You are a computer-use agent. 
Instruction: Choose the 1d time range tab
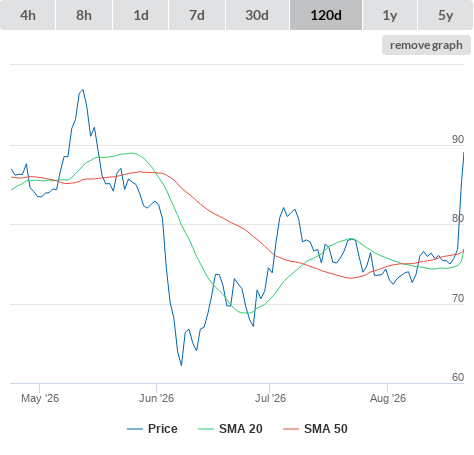pos(141,15)
